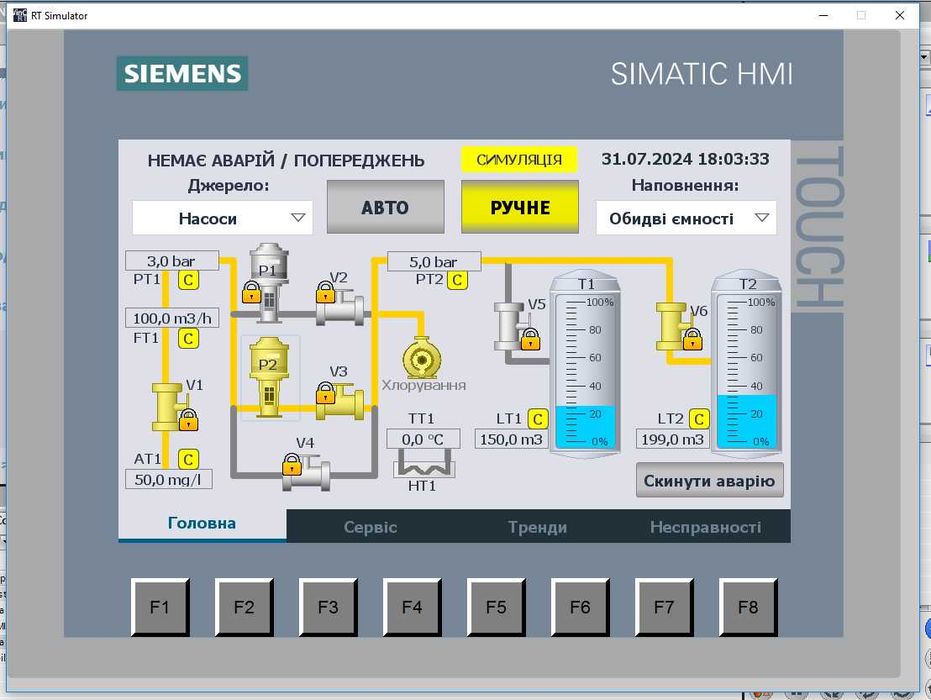The image size is (931, 700).
Task: Click the padlock on valve V5
Action: [531, 339]
